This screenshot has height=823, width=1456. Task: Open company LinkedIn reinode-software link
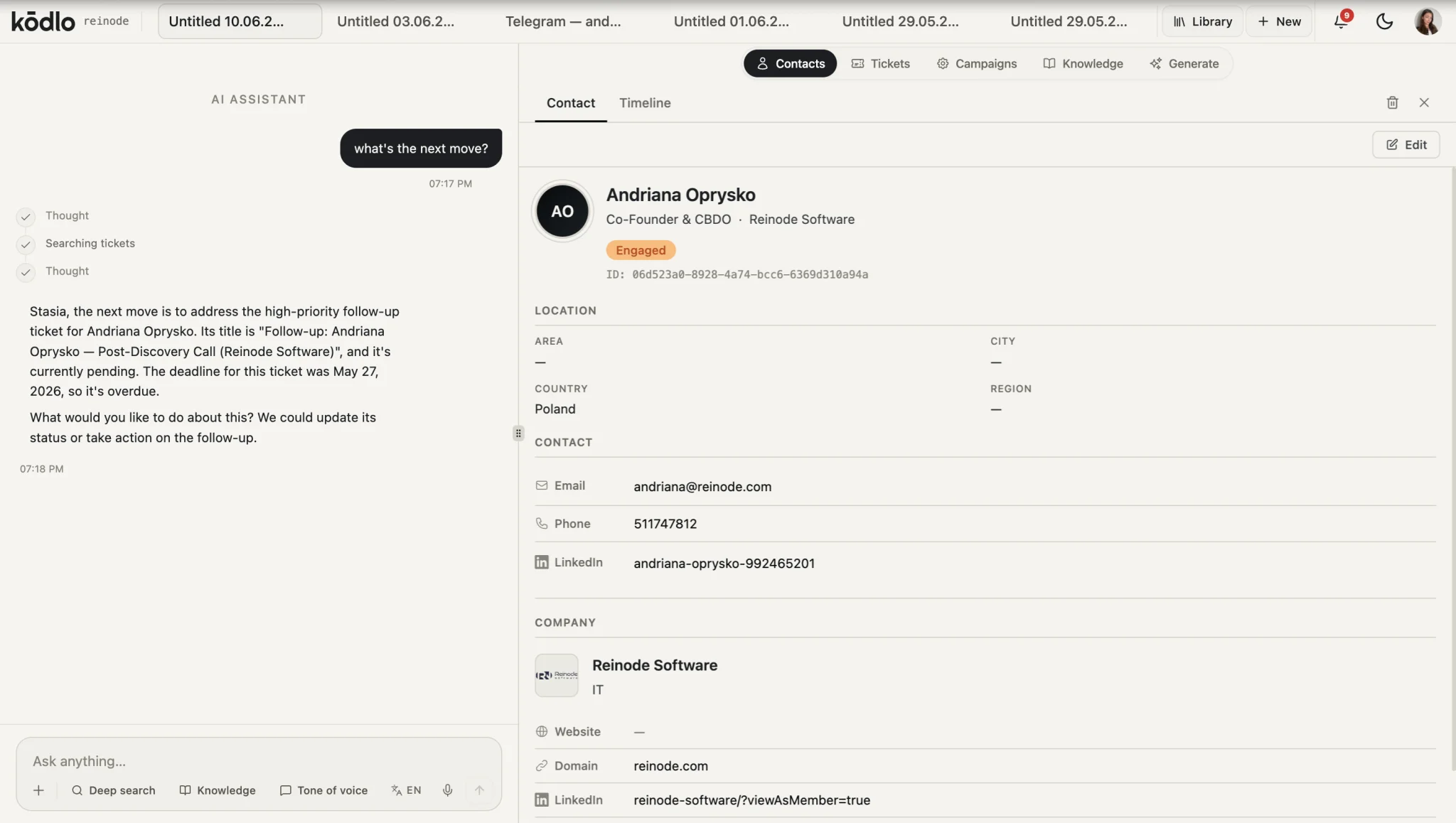(x=751, y=800)
